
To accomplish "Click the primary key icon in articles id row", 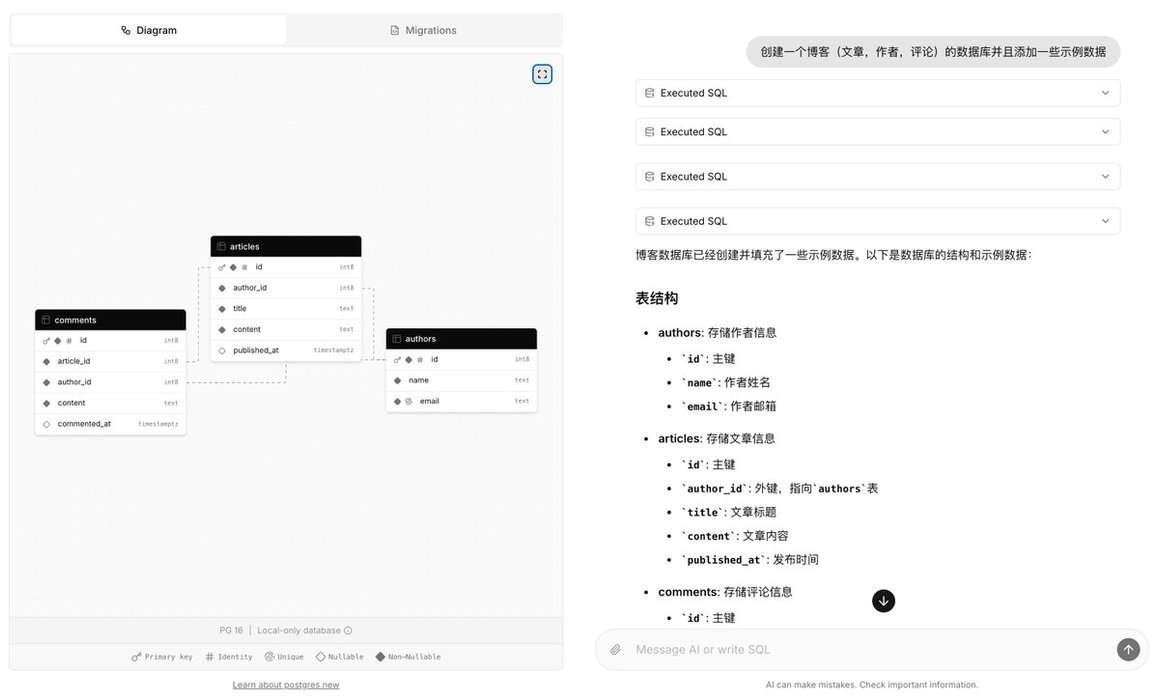I will pyautogui.click(x=222, y=268).
